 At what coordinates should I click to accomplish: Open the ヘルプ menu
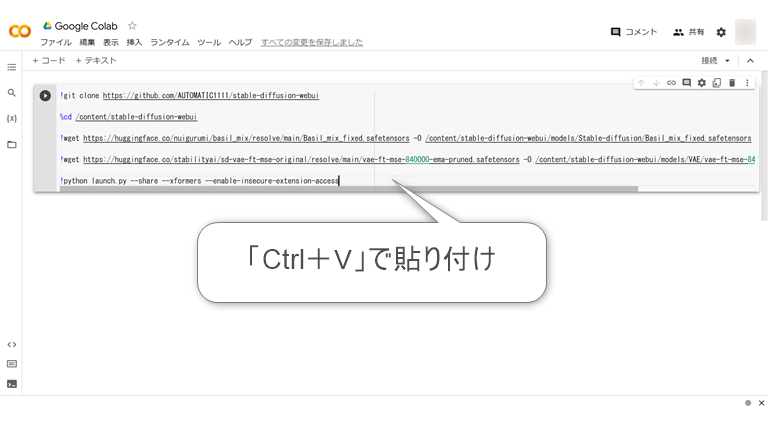pyautogui.click(x=240, y=43)
